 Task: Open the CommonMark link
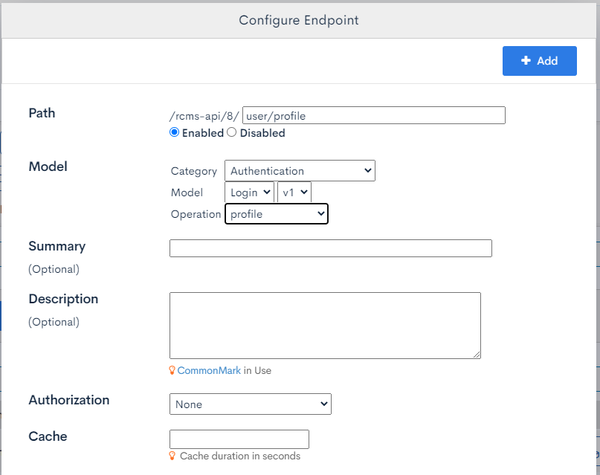[x=209, y=371]
